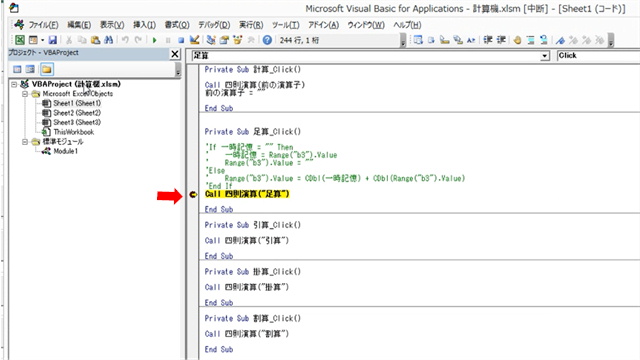Click the Complete Word icon
This screenshot has height=360, width=640.
(x=471, y=40)
